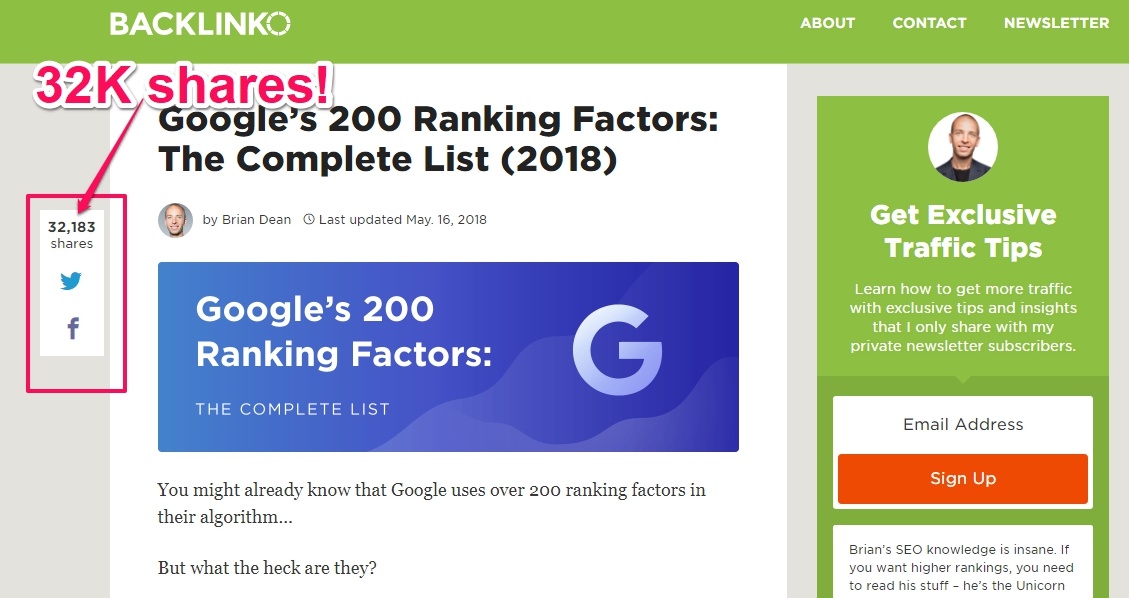Open the Backlinko logo homepage link
The height and width of the screenshot is (598, 1129).
(200, 24)
